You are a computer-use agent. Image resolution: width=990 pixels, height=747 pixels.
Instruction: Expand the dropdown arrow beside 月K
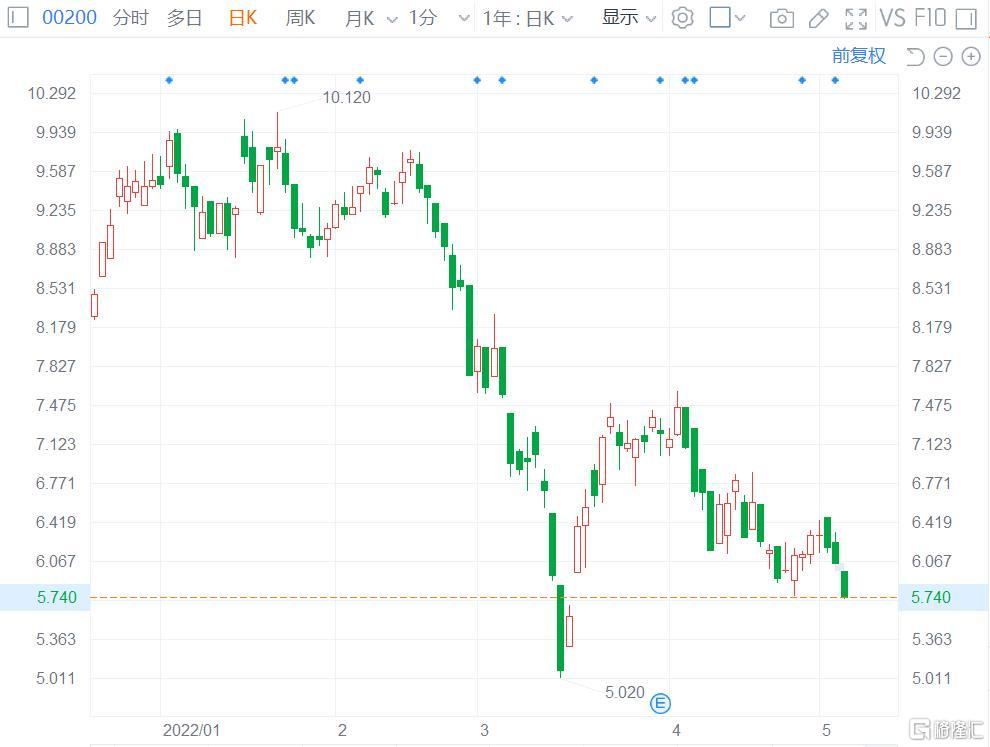click(x=392, y=20)
